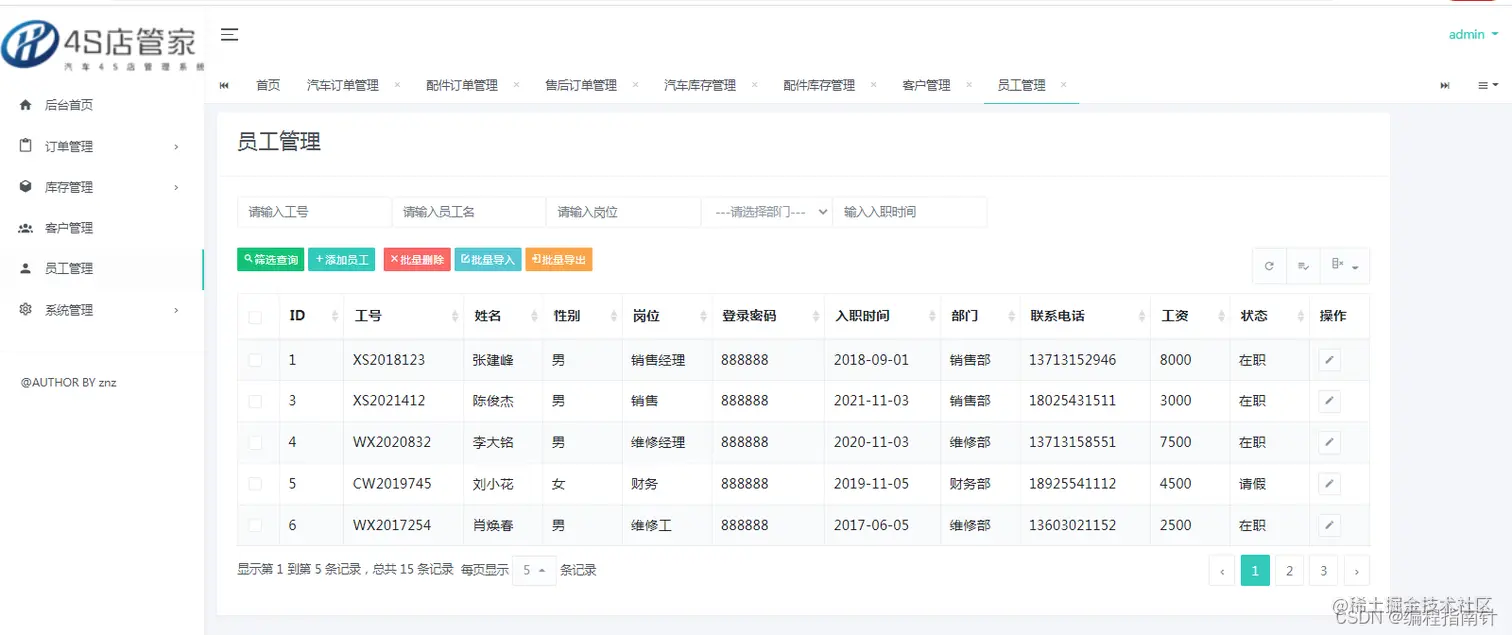Switch to the 配件订单管理 tab
The image size is (1512, 635).
point(462,85)
